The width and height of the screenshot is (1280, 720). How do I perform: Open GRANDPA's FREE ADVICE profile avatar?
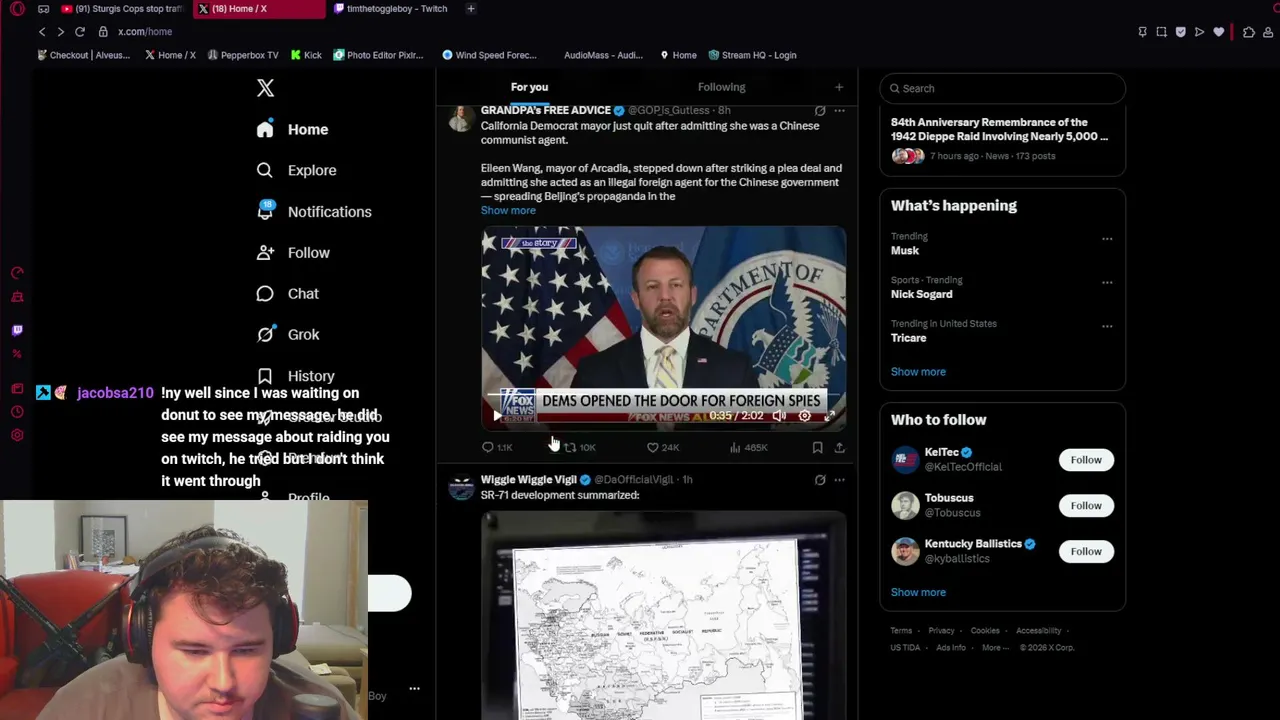coord(460,118)
